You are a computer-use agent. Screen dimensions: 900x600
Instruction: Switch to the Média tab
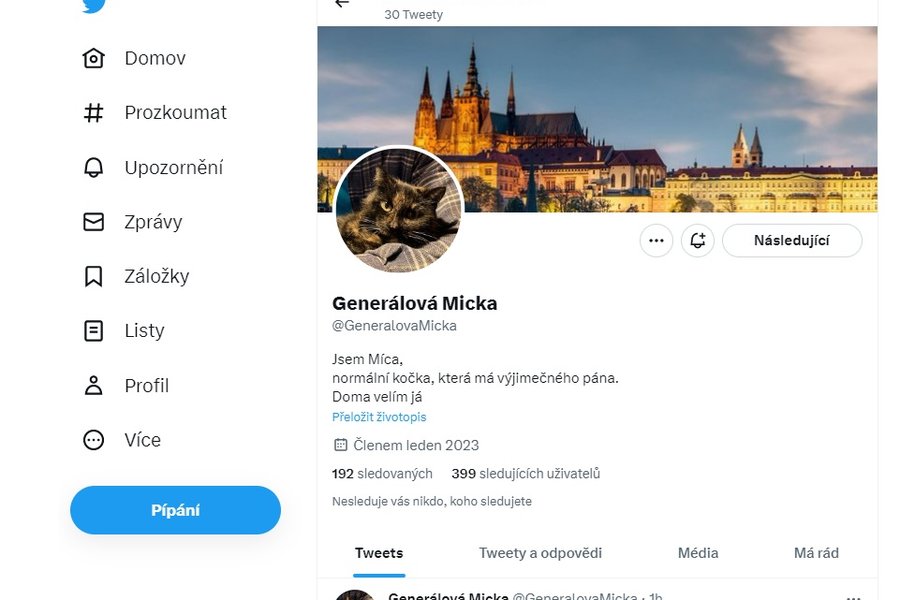[698, 553]
